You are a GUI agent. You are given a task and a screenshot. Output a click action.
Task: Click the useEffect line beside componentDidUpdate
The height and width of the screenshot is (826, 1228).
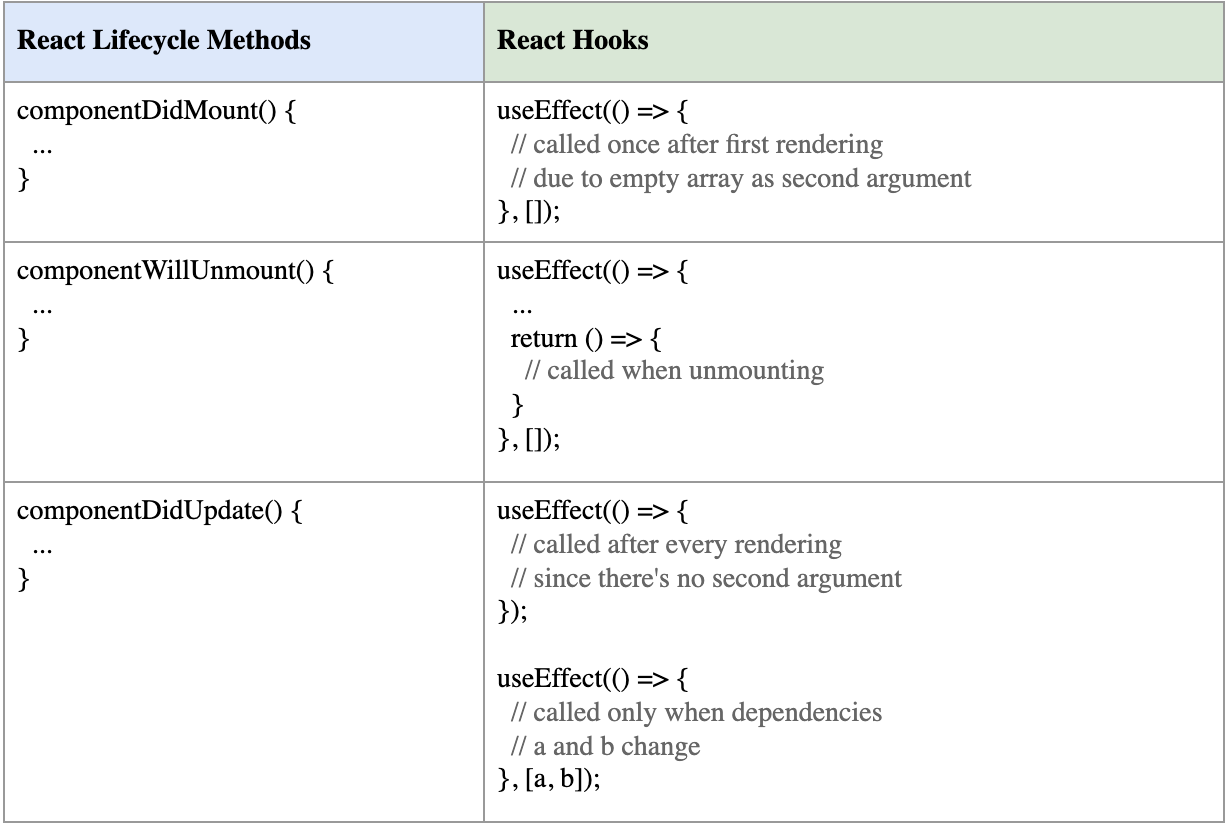click(592, 512)
